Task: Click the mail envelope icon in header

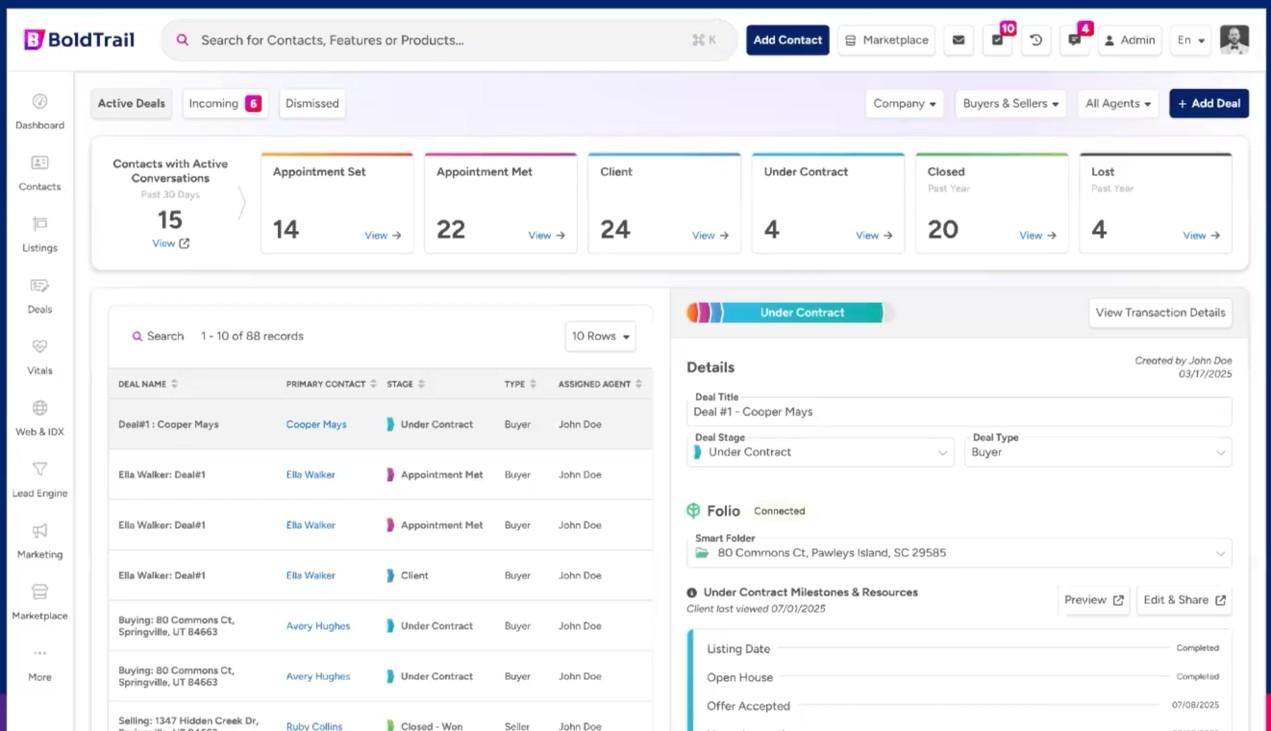Action: click(x=958, y=40)
